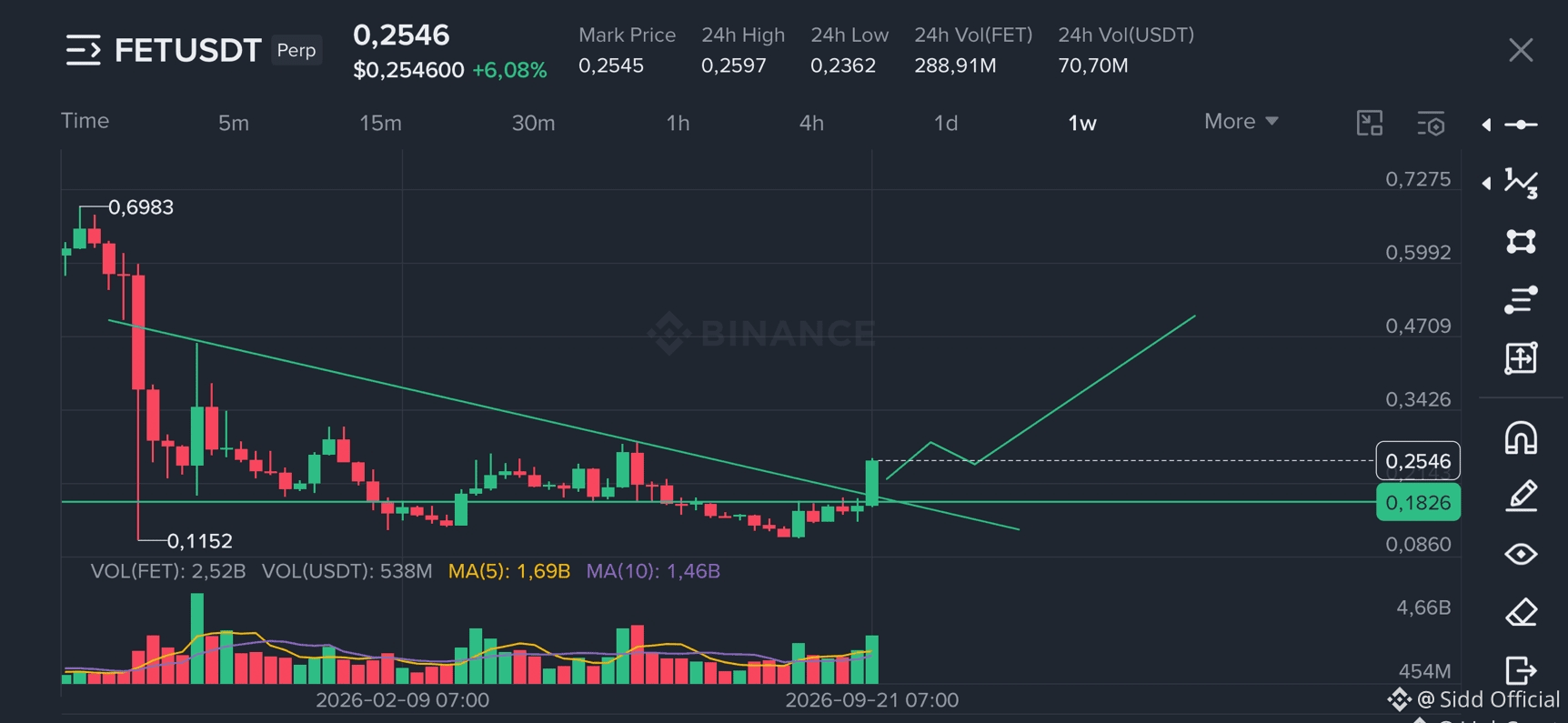The height and width of the screenshot is (723, 1568).
Task: Hide drawings with the eye icon
Action: [x=1521, y=554]
